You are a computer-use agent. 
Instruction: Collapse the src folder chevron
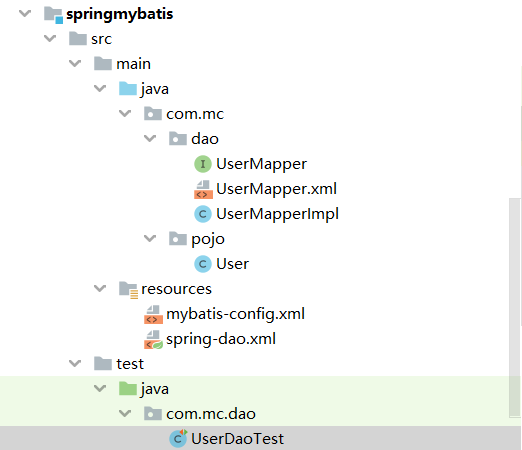coord(50,39)
